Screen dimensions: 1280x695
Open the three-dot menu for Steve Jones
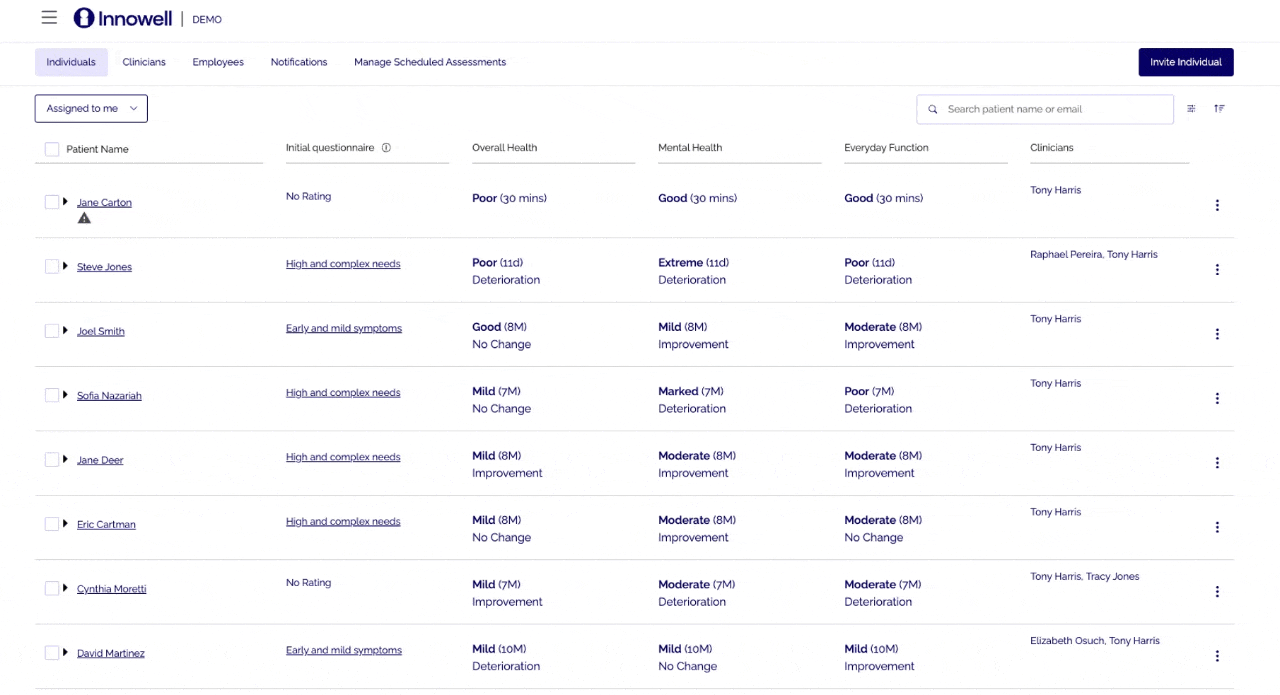click(1217, 270)
